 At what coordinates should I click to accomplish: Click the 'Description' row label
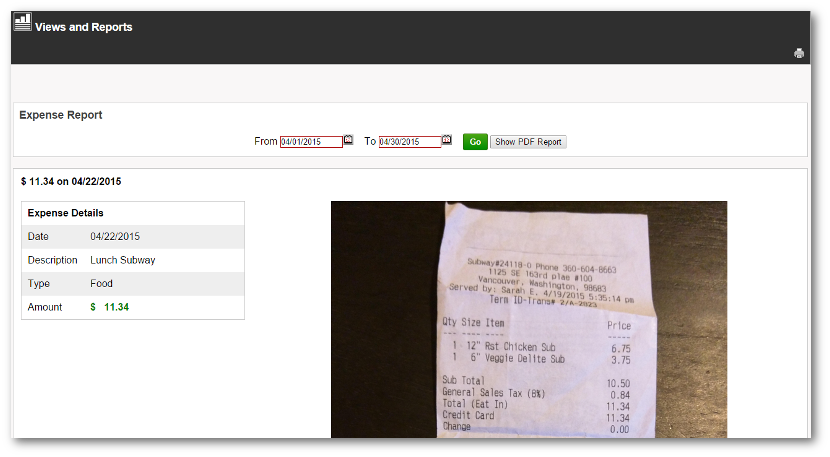pos(52,260)
